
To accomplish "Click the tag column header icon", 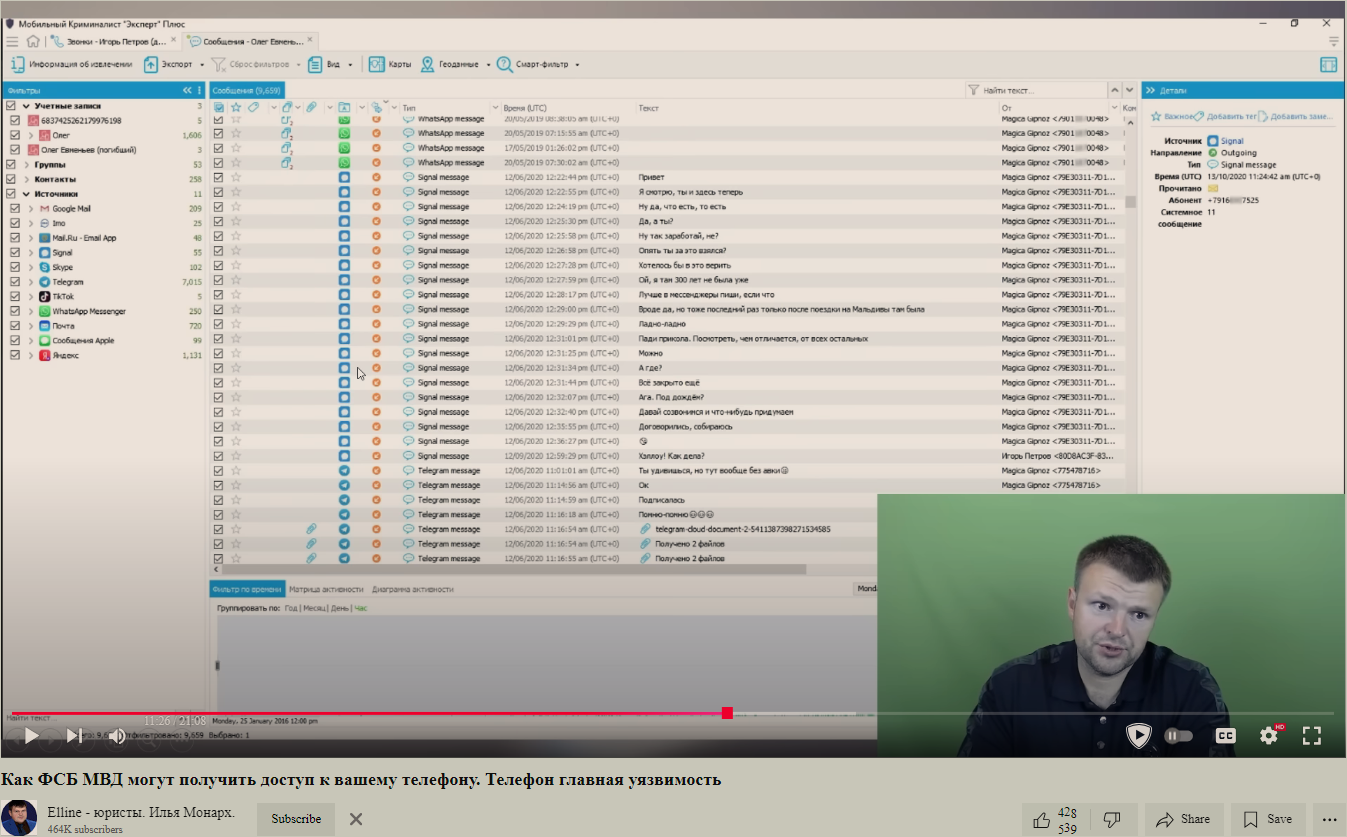I will click(x=254, y=107).
